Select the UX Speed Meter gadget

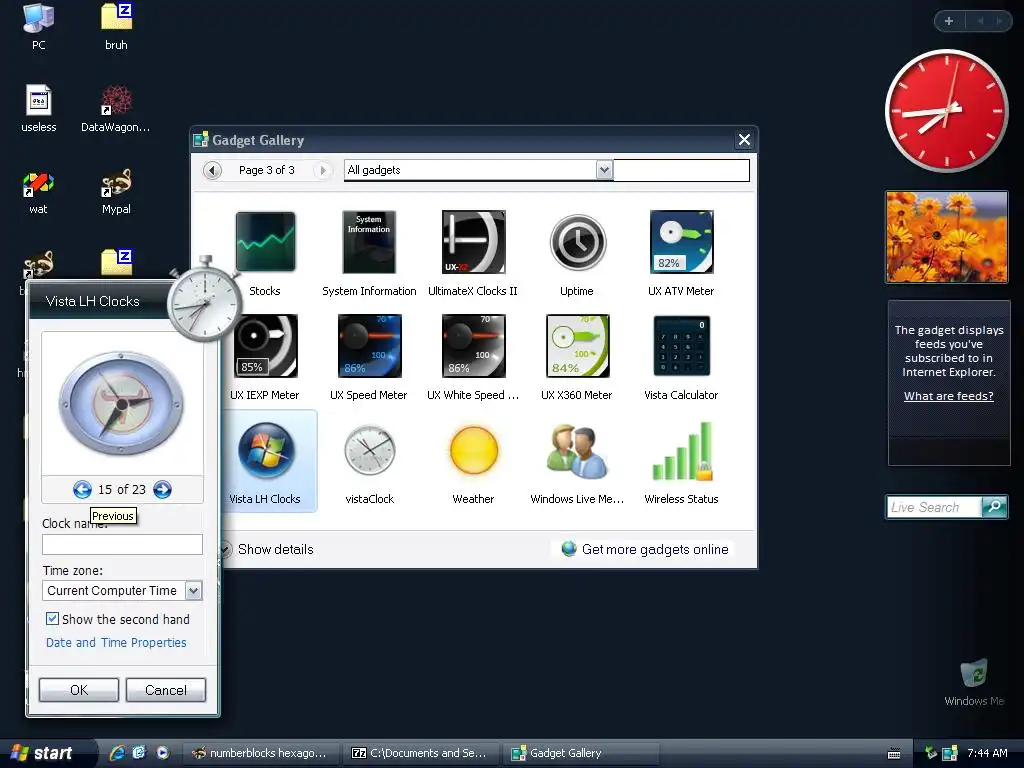click(x=369, y=357)
